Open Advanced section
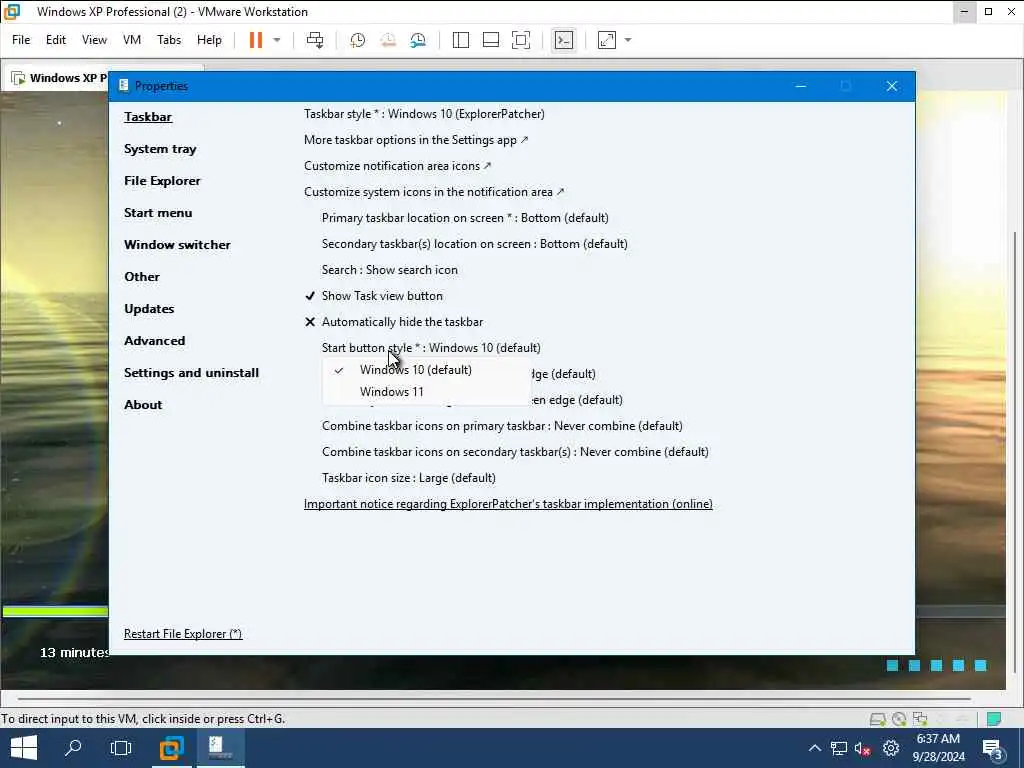Screen dimensions: 1024x768 tap(154, 341)
